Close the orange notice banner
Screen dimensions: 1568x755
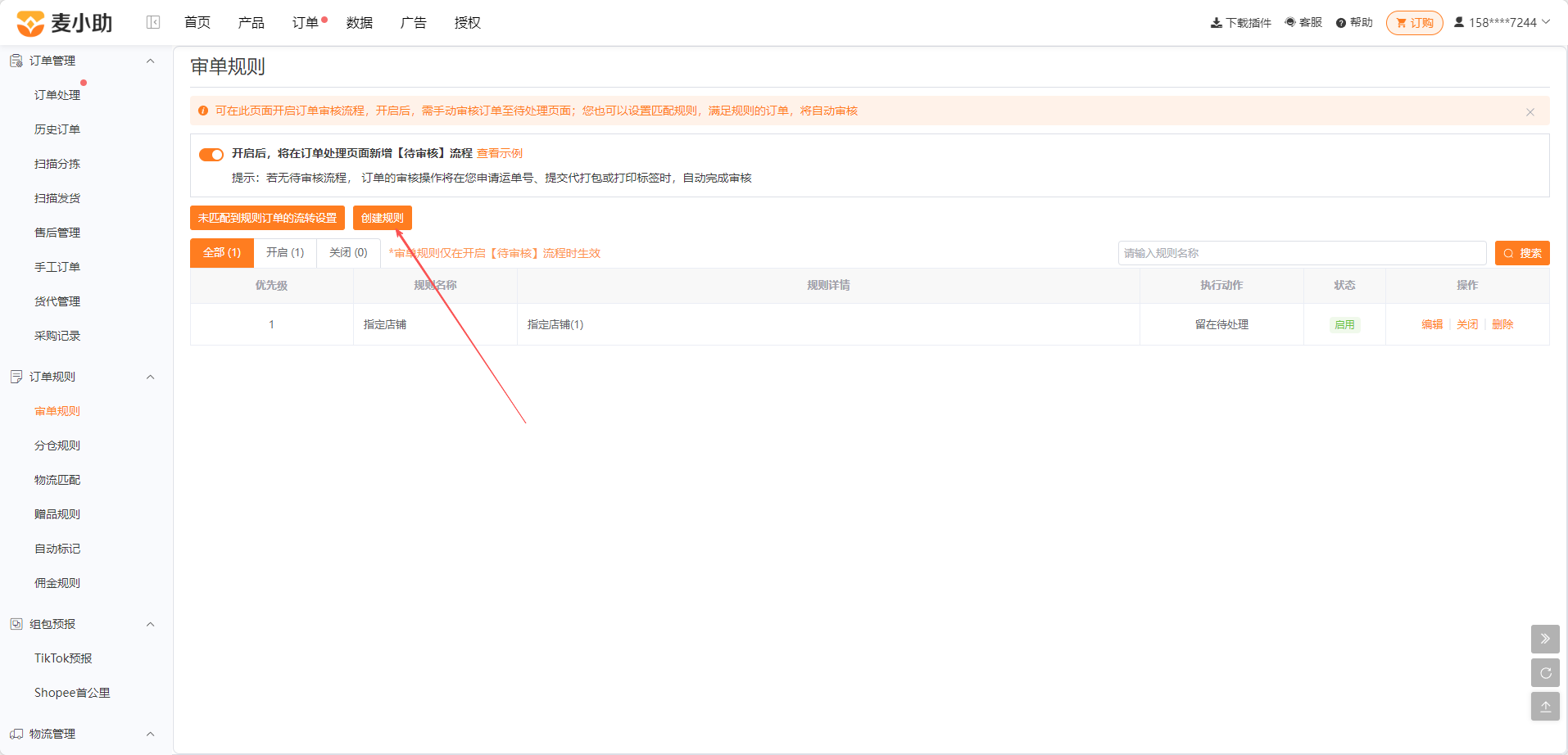click(1530, 112)
